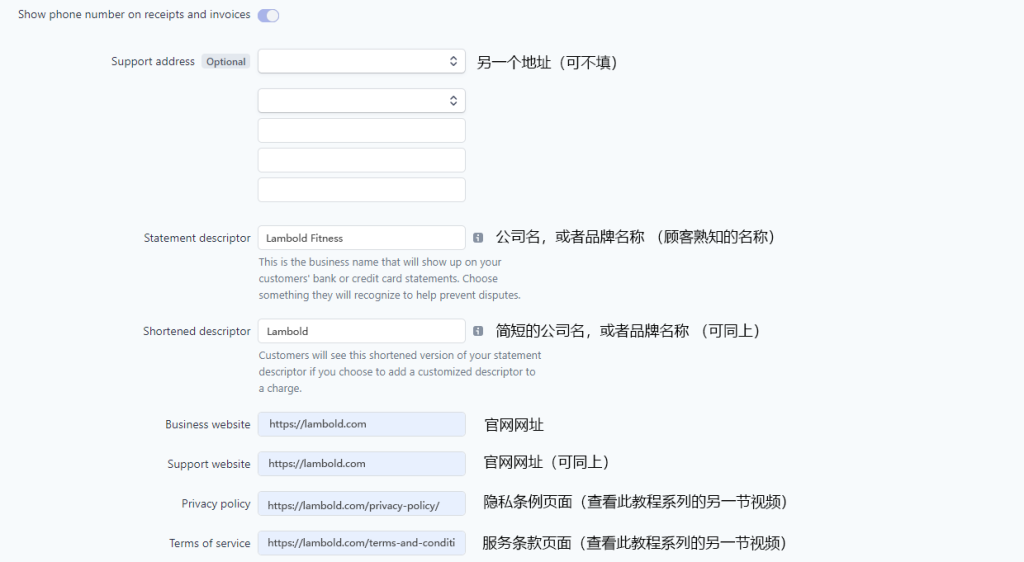Open the first Support address dropdown

[361, 61]
